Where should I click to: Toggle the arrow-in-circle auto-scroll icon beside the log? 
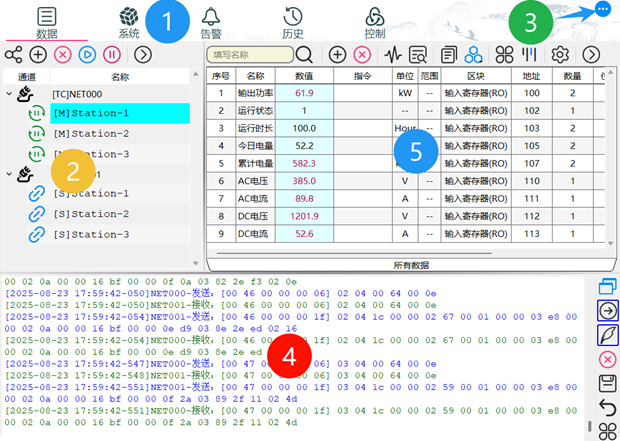tap(607, 311)
